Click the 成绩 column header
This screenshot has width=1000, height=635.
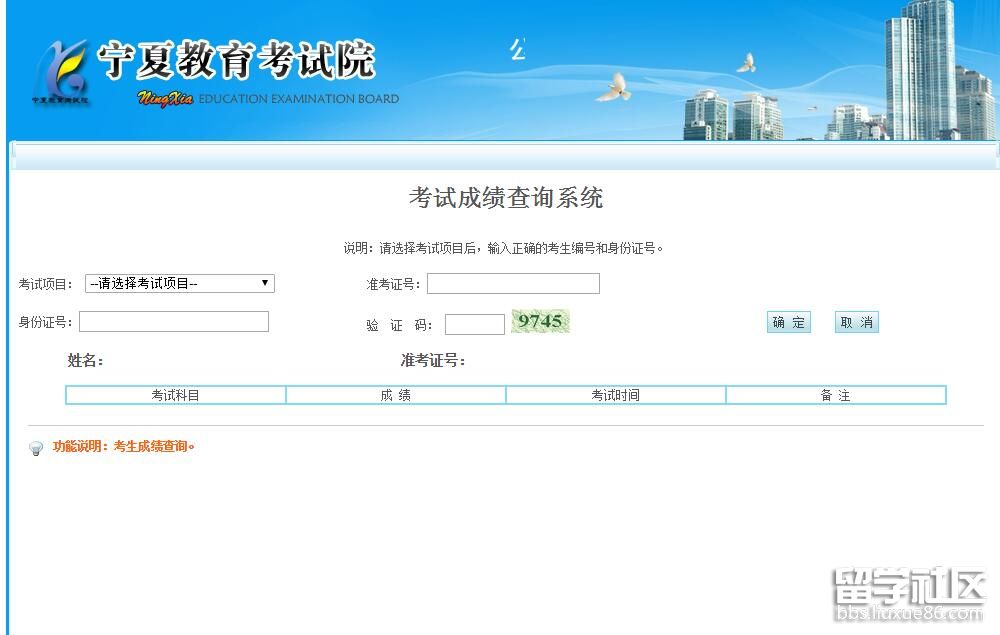pyautogui.click(x=396, y=396)
